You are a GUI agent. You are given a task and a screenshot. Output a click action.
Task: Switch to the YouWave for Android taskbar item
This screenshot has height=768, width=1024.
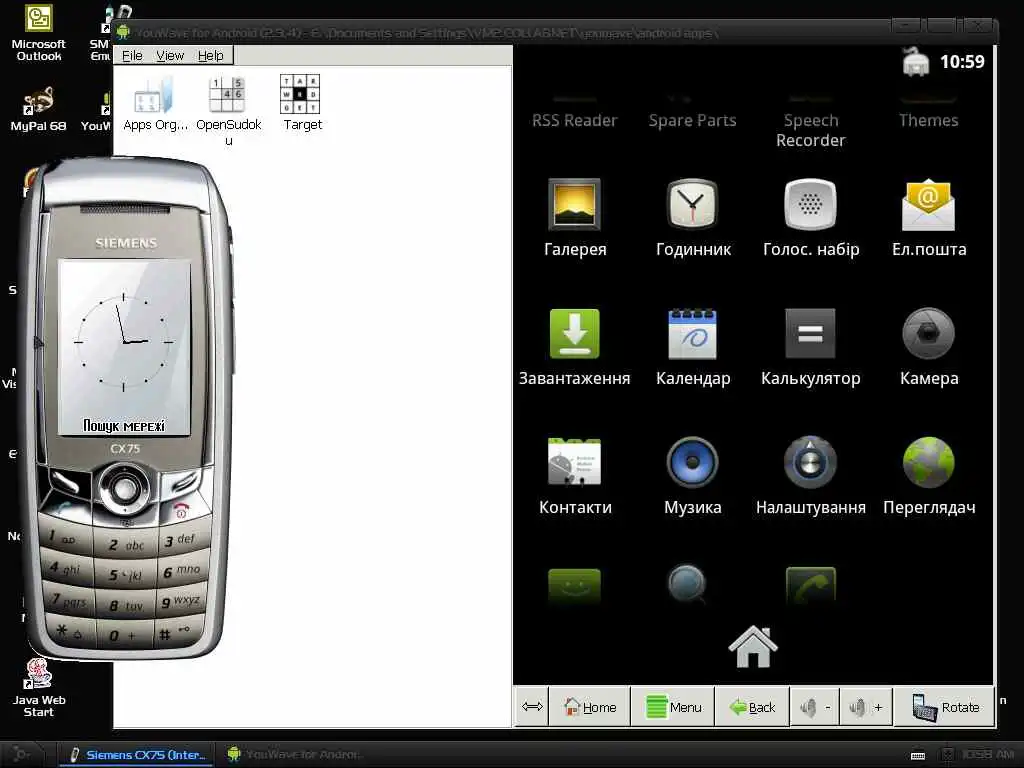pos(295,754)
